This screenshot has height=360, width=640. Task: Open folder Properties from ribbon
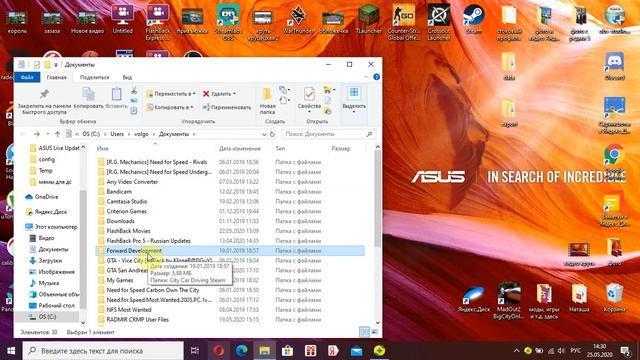309,100
